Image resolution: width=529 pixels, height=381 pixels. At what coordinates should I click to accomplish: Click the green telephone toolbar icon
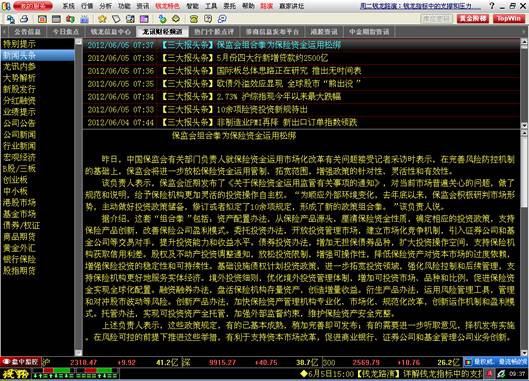pyautogui.click(x=194, y=19)
